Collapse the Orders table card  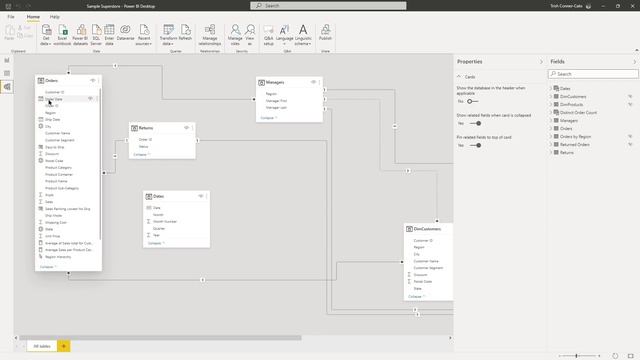coord(48,267)
